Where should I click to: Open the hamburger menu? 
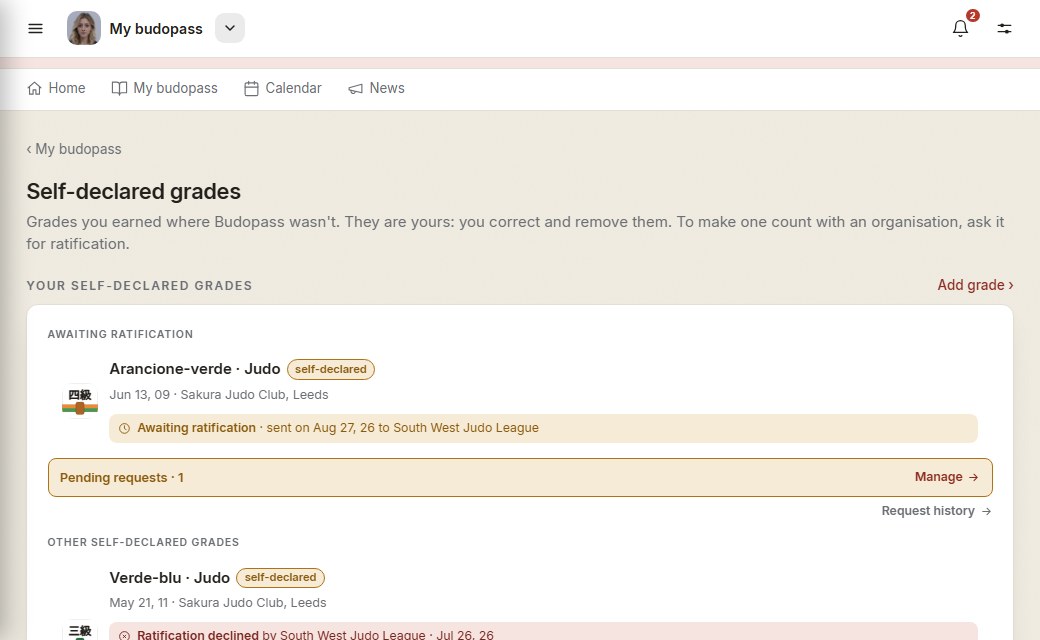click(x=35, y=29)
